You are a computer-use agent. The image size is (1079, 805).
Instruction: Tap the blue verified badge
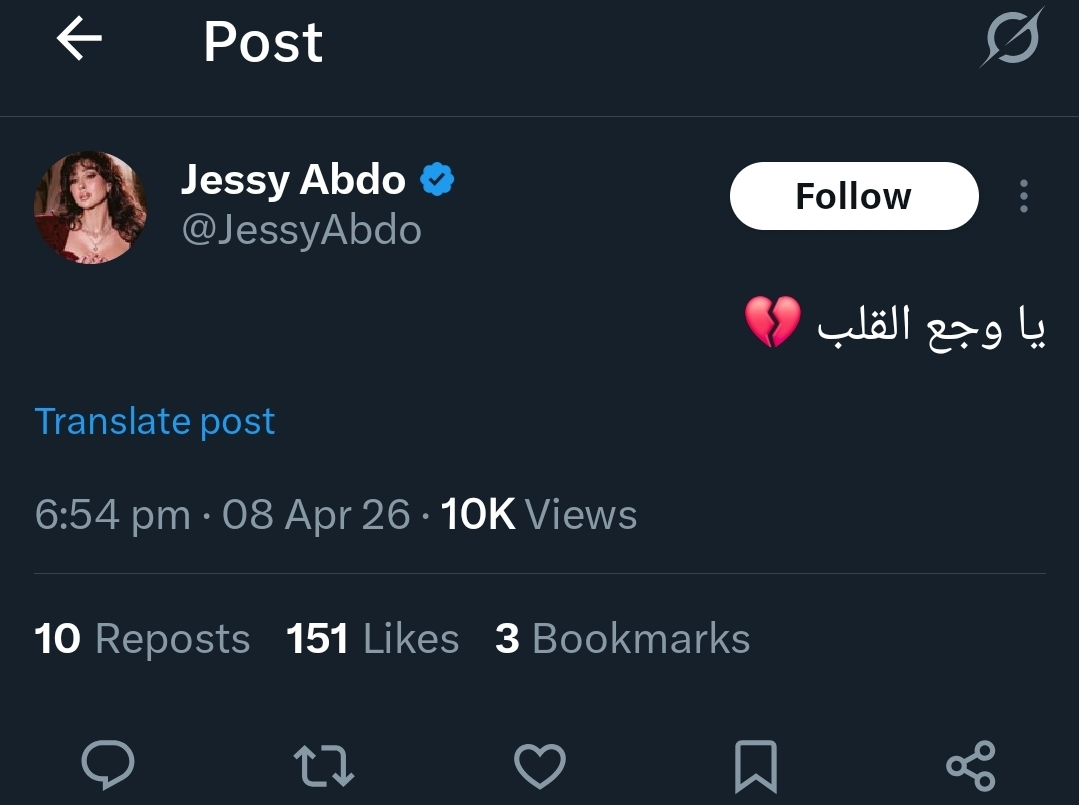437,180
